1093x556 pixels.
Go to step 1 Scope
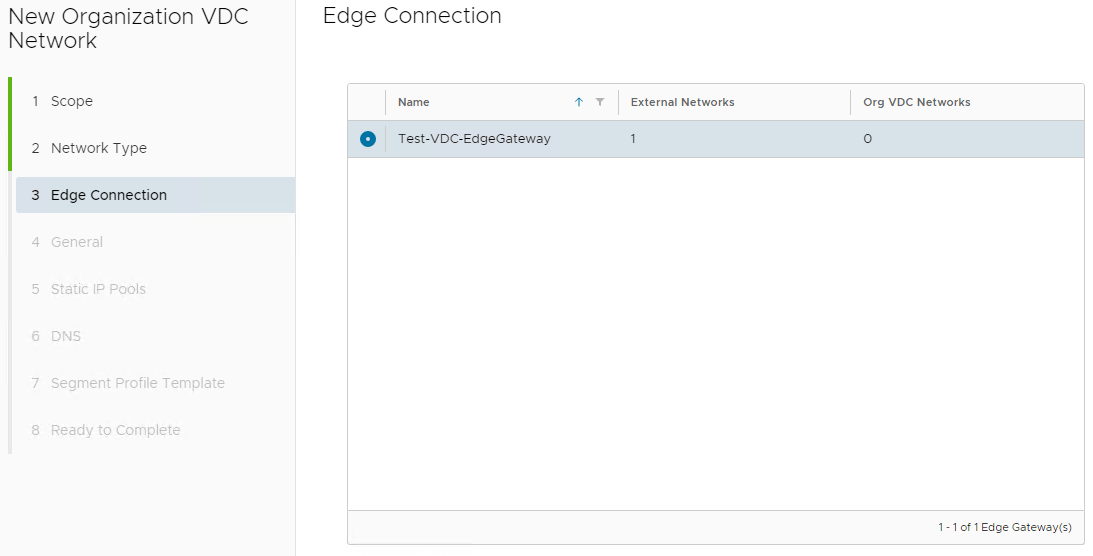pyautogui.click(x=72, y=101)
